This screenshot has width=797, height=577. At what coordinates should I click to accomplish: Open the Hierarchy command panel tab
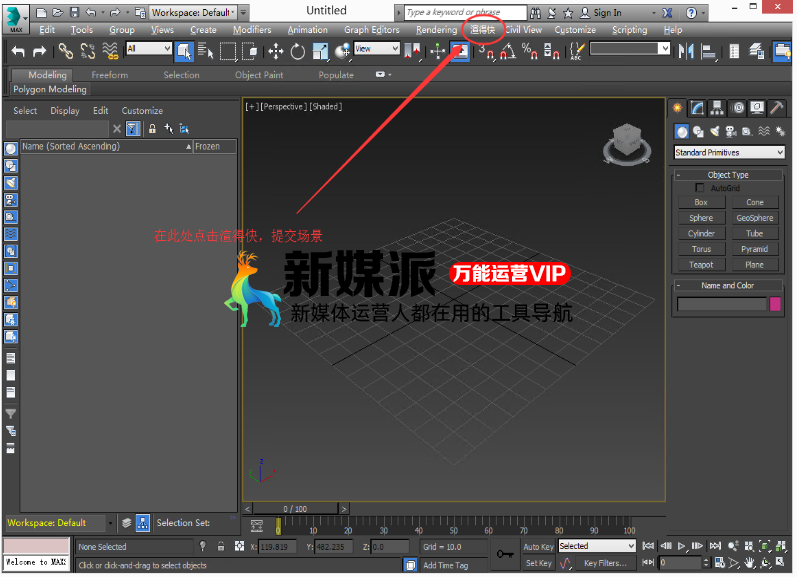717,108
